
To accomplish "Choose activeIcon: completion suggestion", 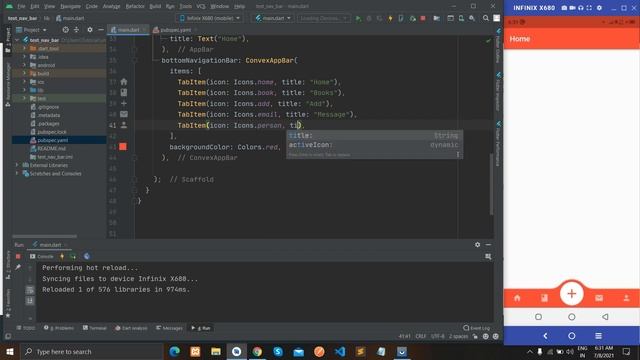I will [374, 145].
